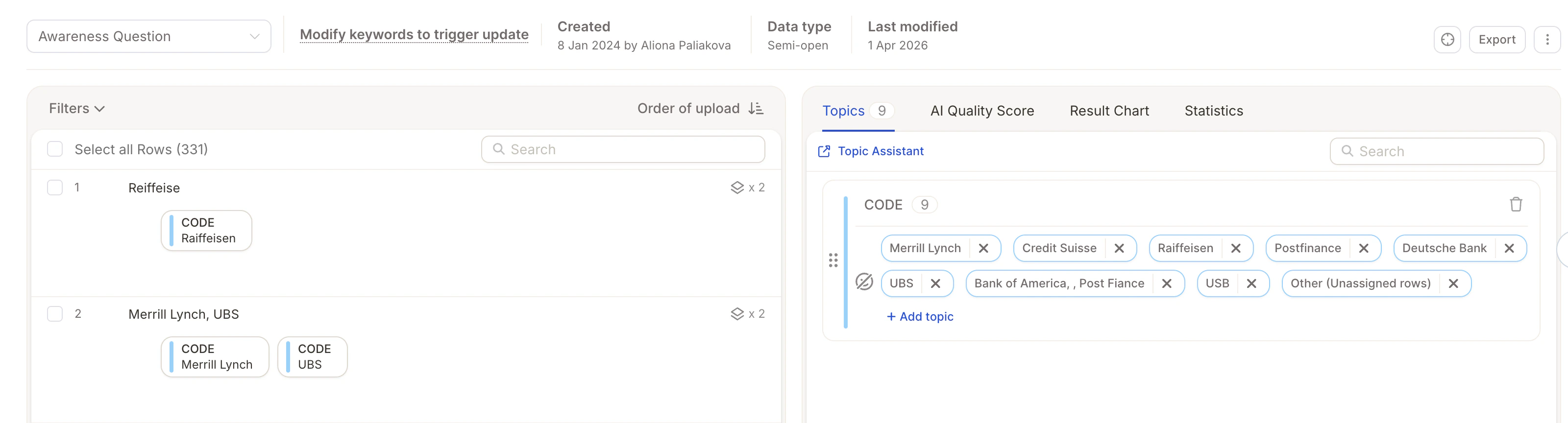Open the Awareness Question dropdown
The height and width of the screenshot is (423, 1568).
[148, 36]
